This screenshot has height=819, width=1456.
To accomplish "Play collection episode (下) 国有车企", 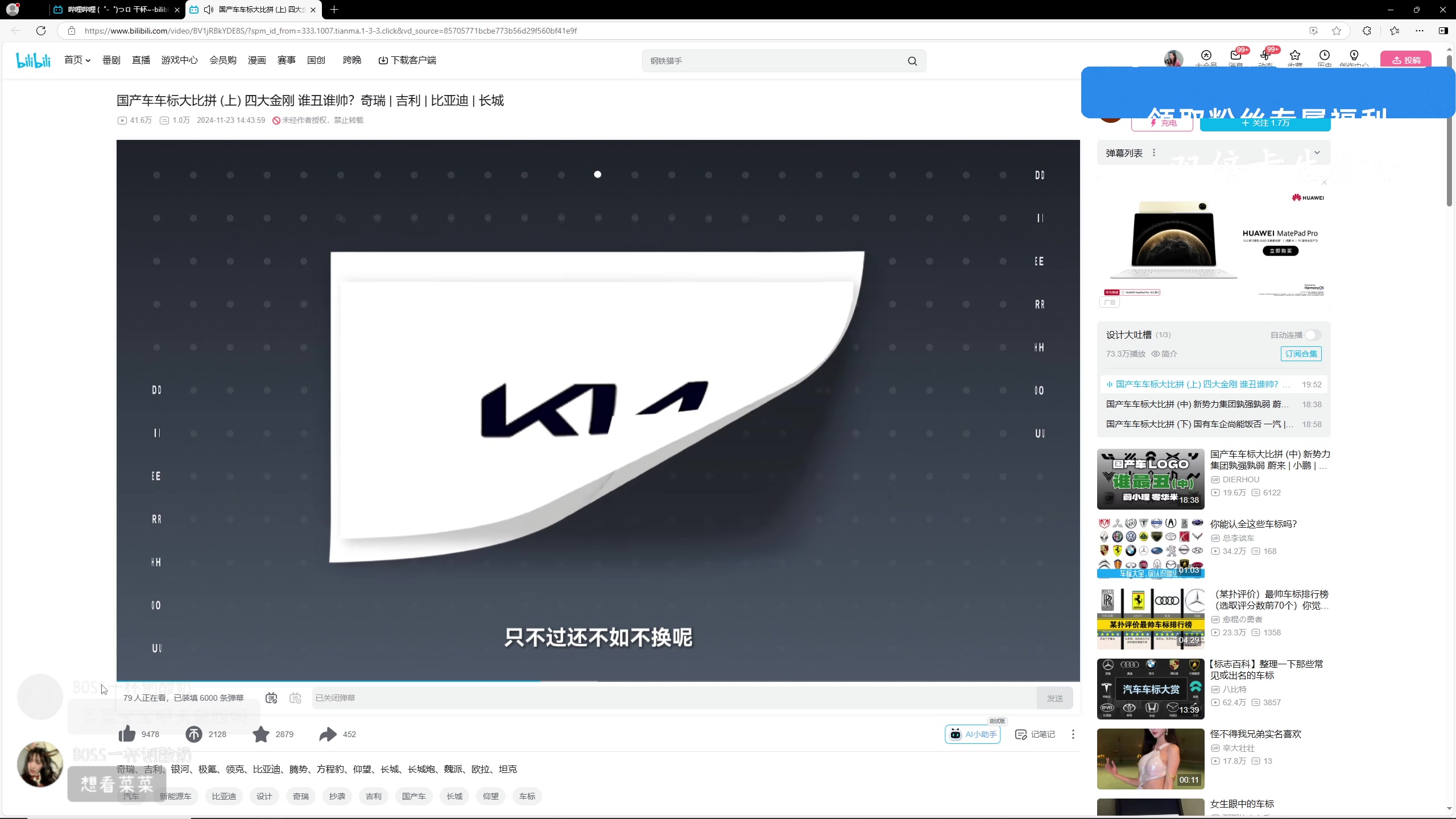I will pos(1214,424).
